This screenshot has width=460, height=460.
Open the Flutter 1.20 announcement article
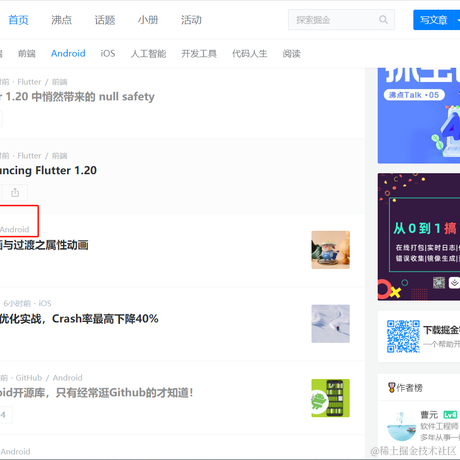[x=48, y=170]
